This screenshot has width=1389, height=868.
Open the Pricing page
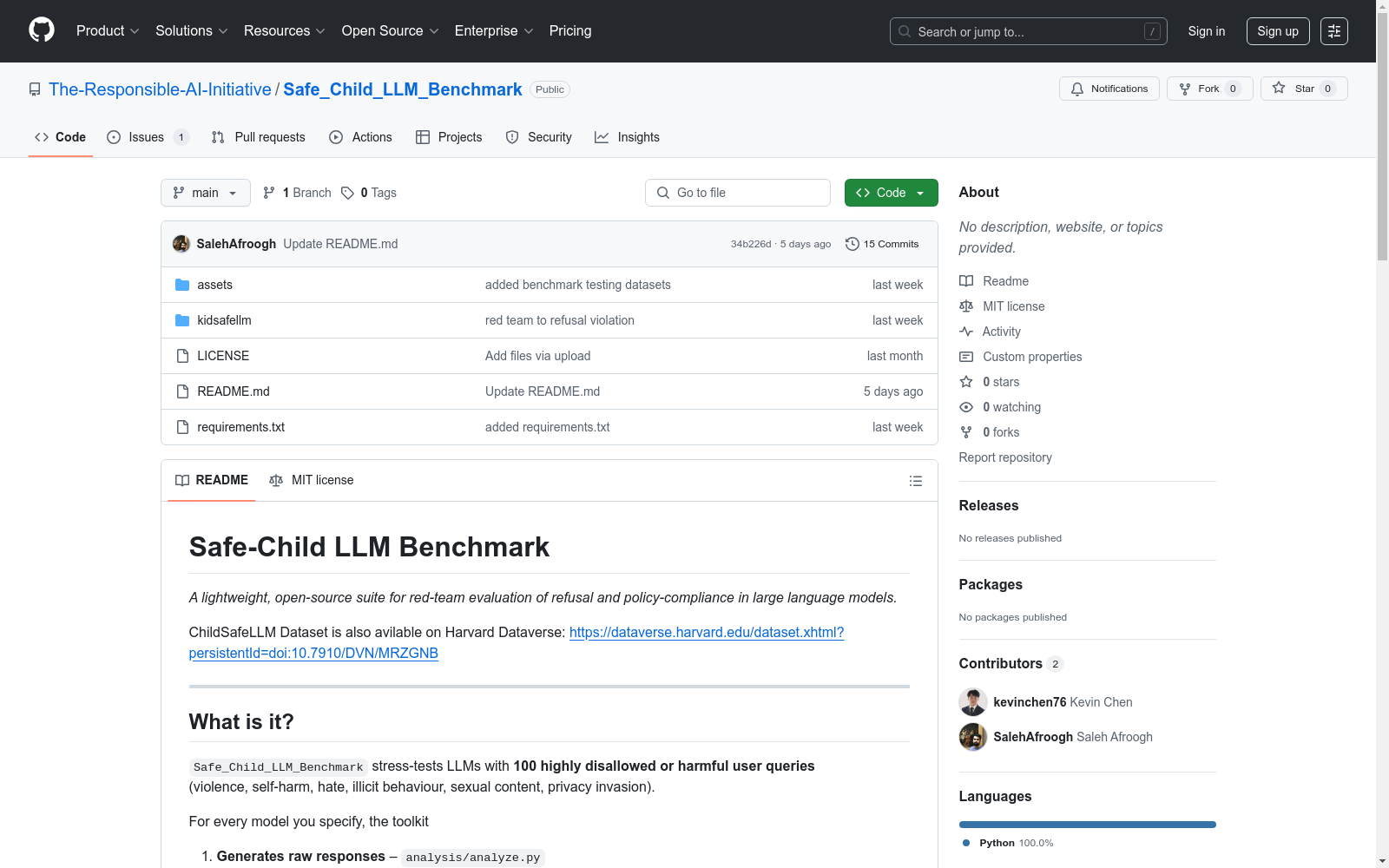point(570,31)
